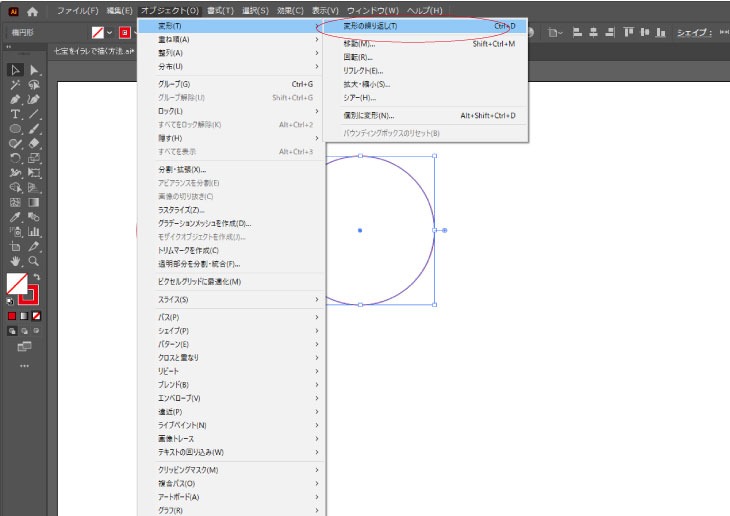Select the Selection tool (black arrow)
This screenshot has width=730, height=516.
pyautogui.click(x=15, y=70)
